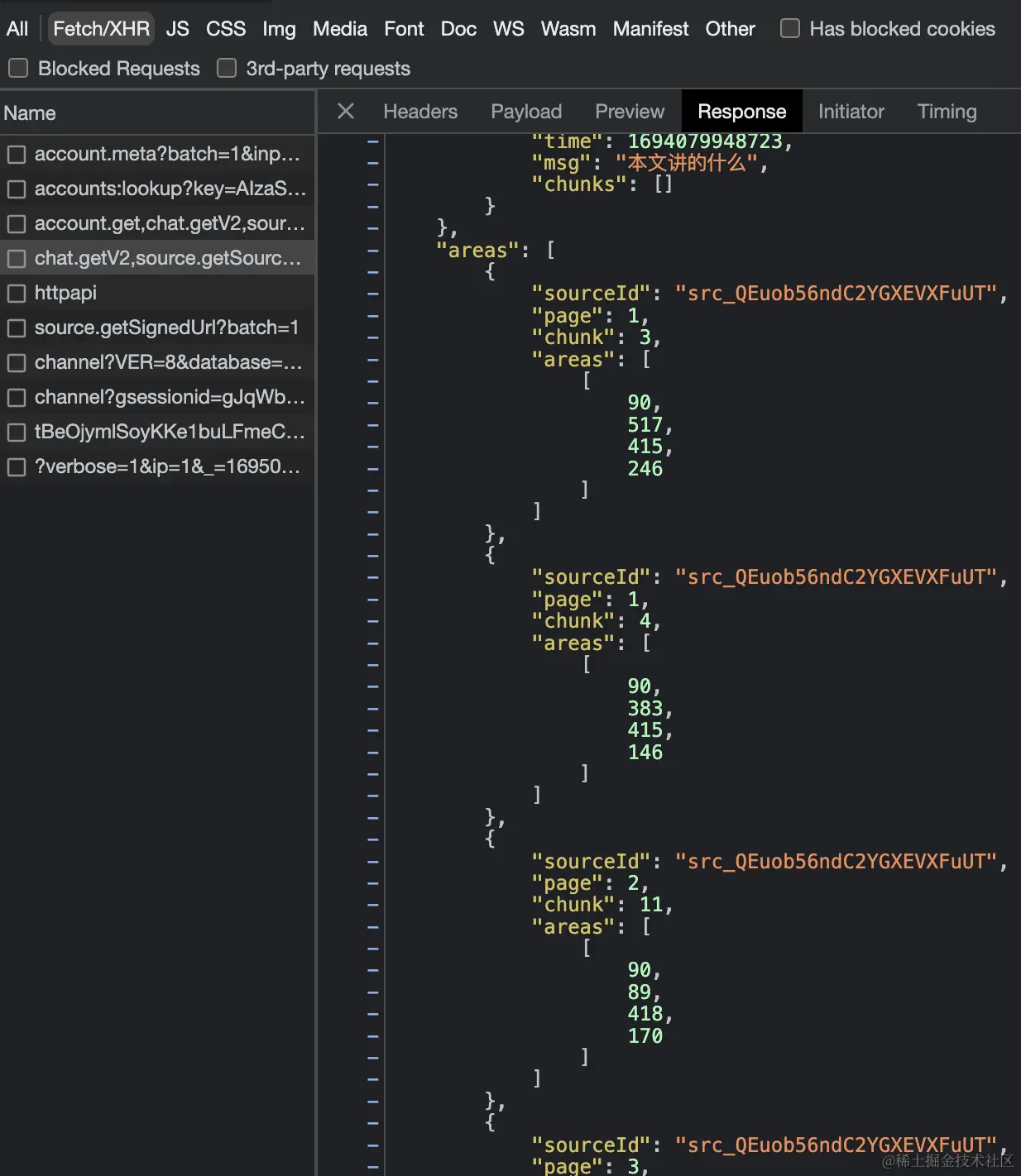Select the Fetch/XHR filter

pos(101,29)
